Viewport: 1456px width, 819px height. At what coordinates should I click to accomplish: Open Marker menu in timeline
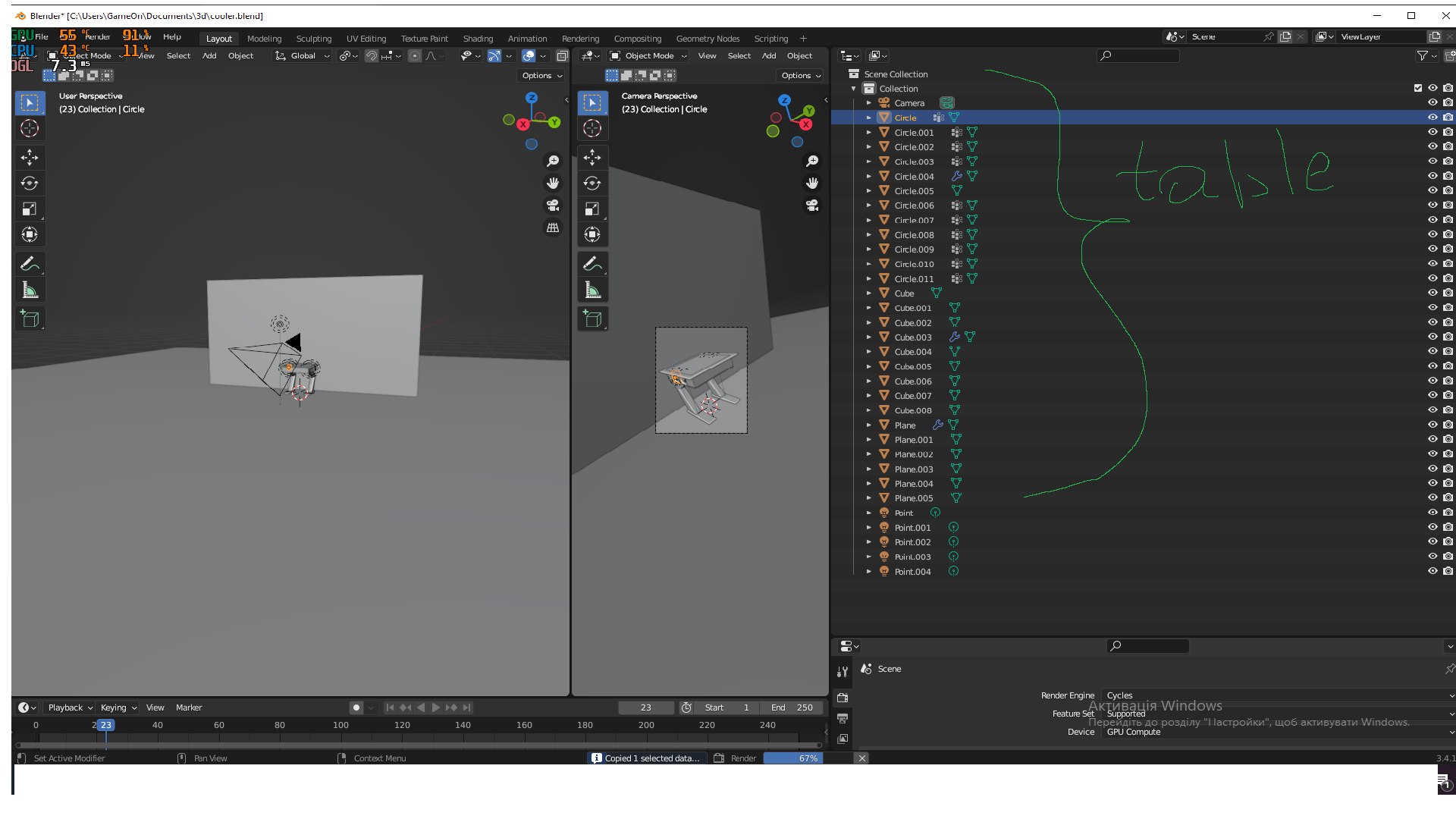(189, 708)
